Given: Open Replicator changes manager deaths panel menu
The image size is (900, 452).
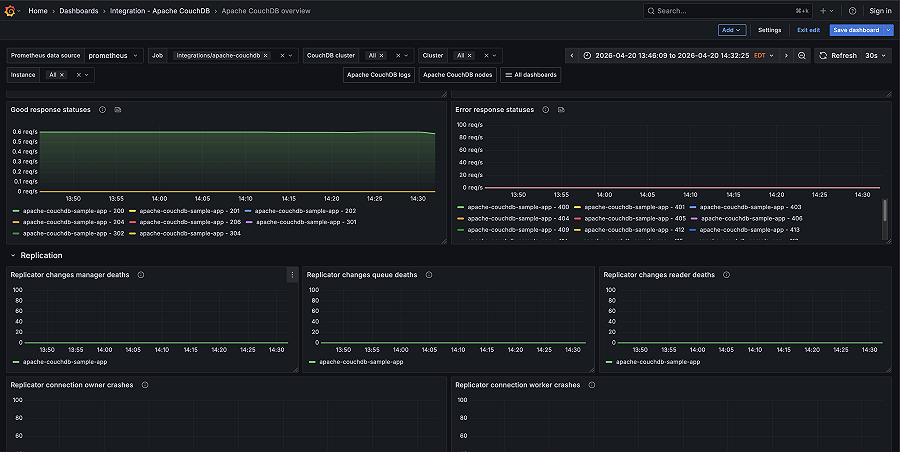Looking at the screenshot, I should 292,275.
